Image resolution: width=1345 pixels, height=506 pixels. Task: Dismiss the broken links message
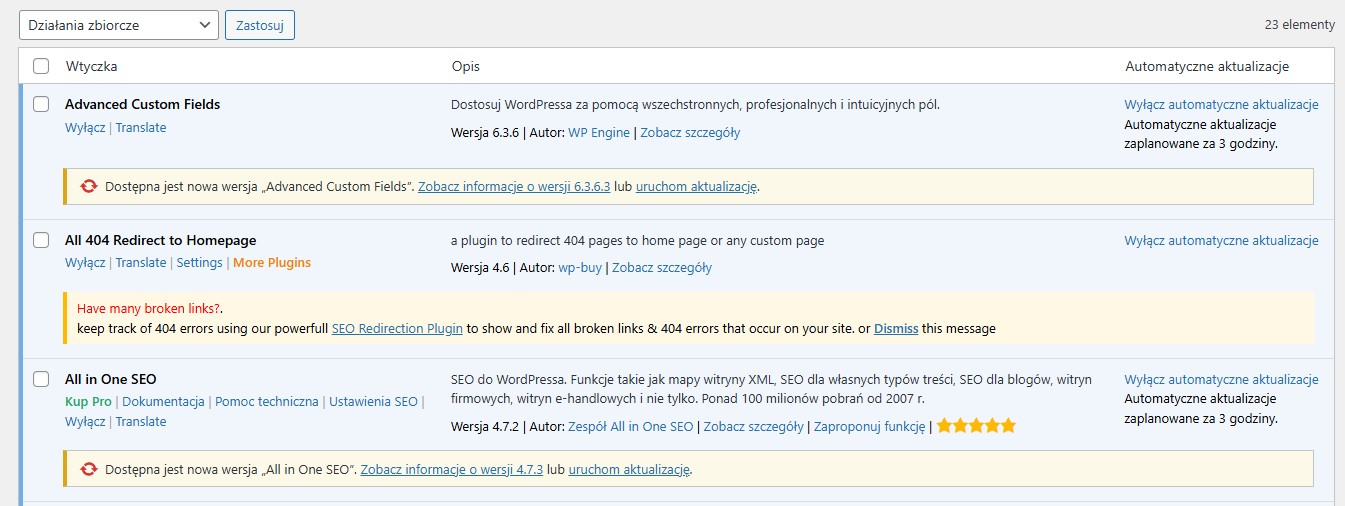(896, 328)
